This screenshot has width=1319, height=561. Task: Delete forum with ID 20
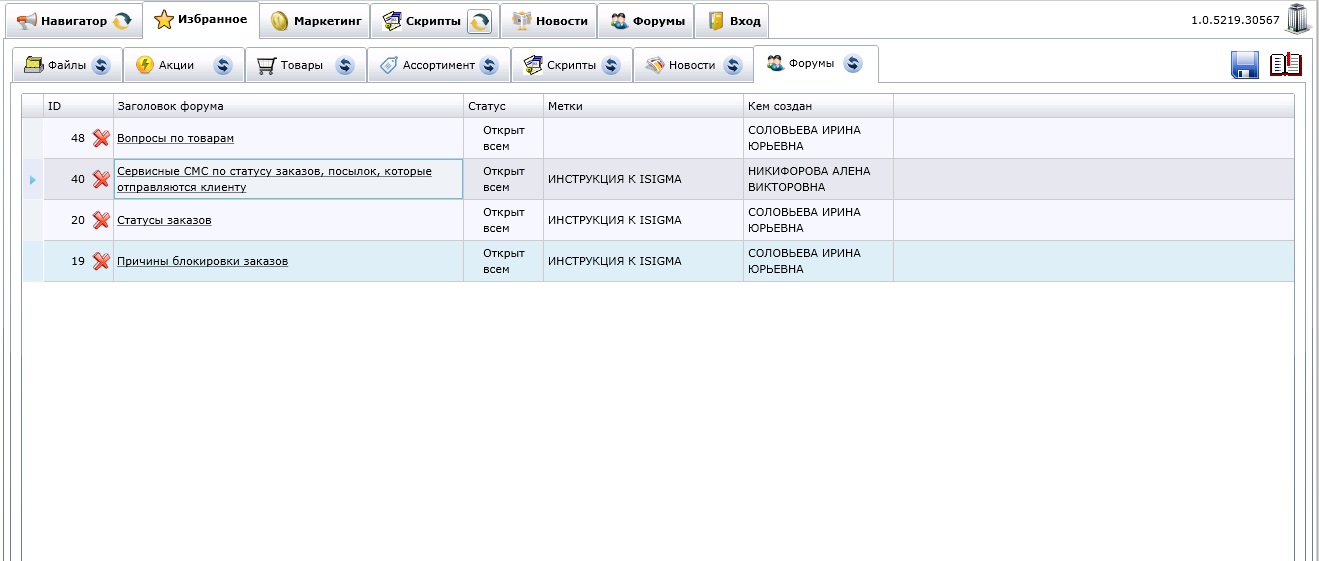click(101, 220)
